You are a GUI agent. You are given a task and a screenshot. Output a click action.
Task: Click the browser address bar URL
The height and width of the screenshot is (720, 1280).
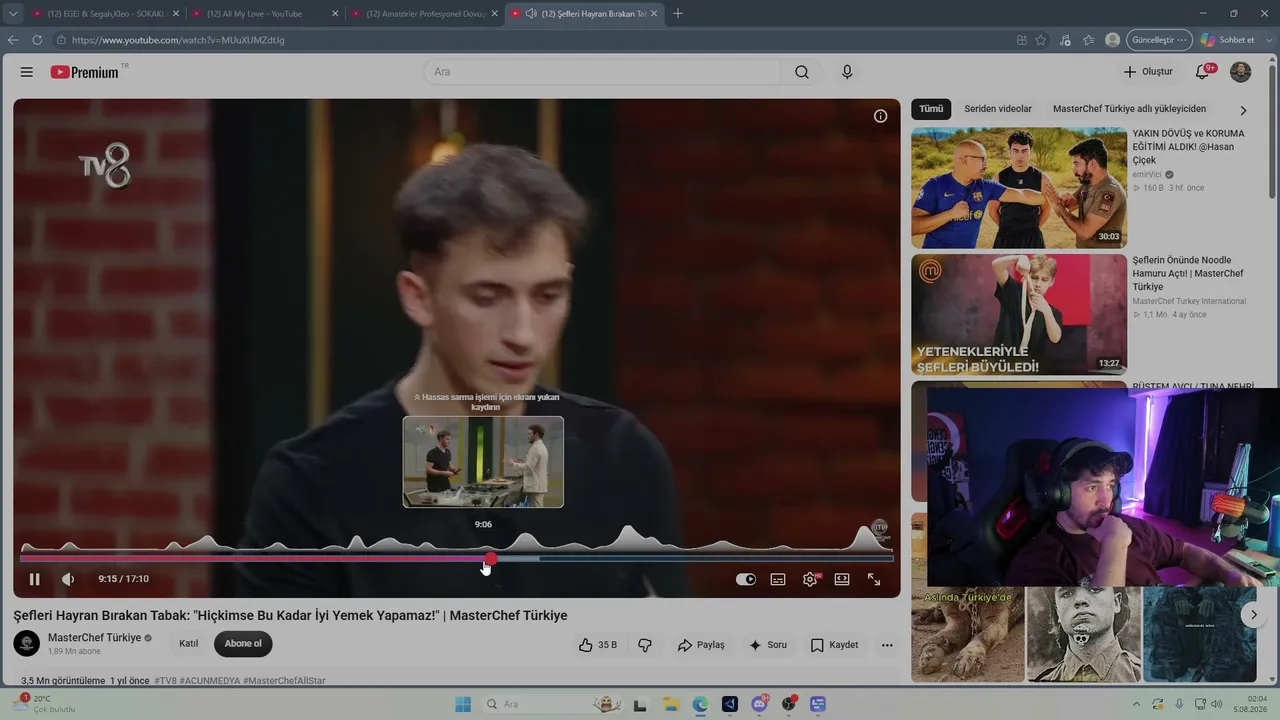178,40
